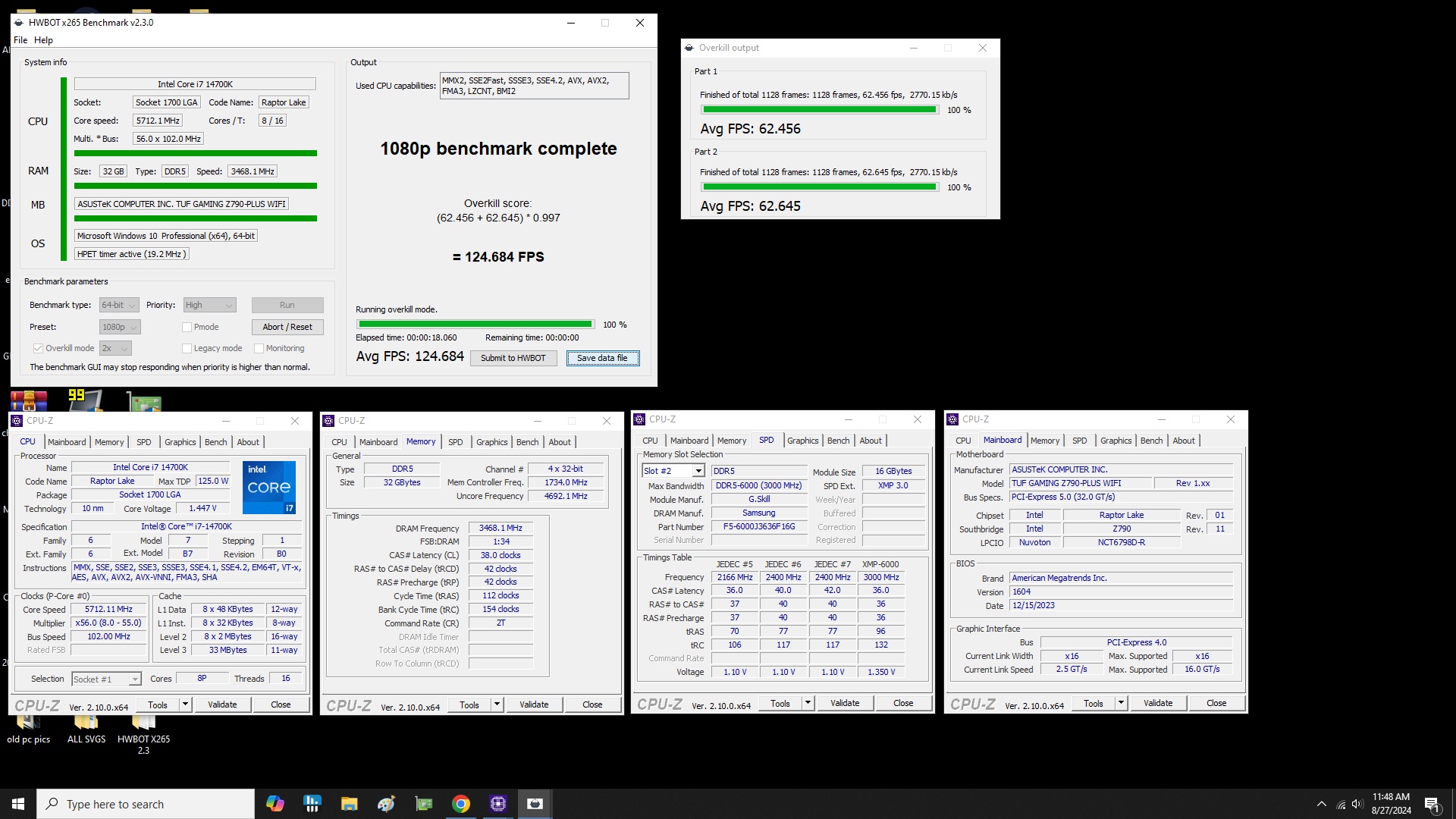Open the Slot #2 memory slot dropdown
The width and height of the screenshot is (1456, 819).
click(x=673, y=471)
